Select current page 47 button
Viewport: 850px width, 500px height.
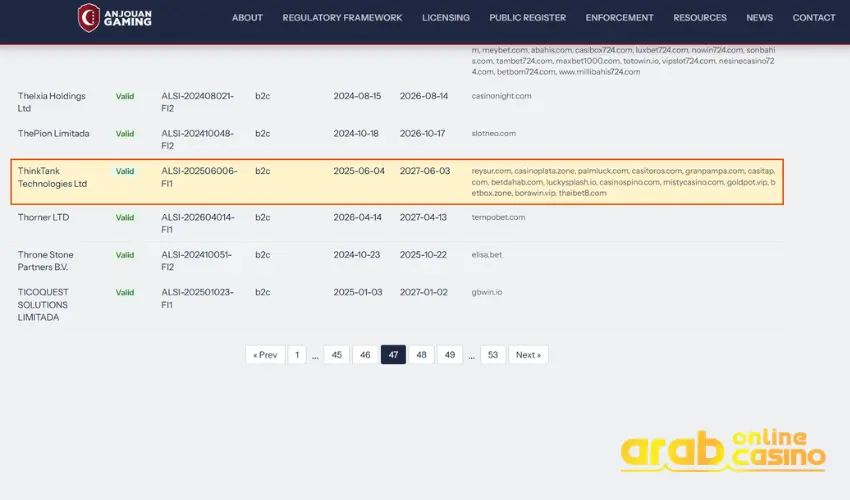393,355
